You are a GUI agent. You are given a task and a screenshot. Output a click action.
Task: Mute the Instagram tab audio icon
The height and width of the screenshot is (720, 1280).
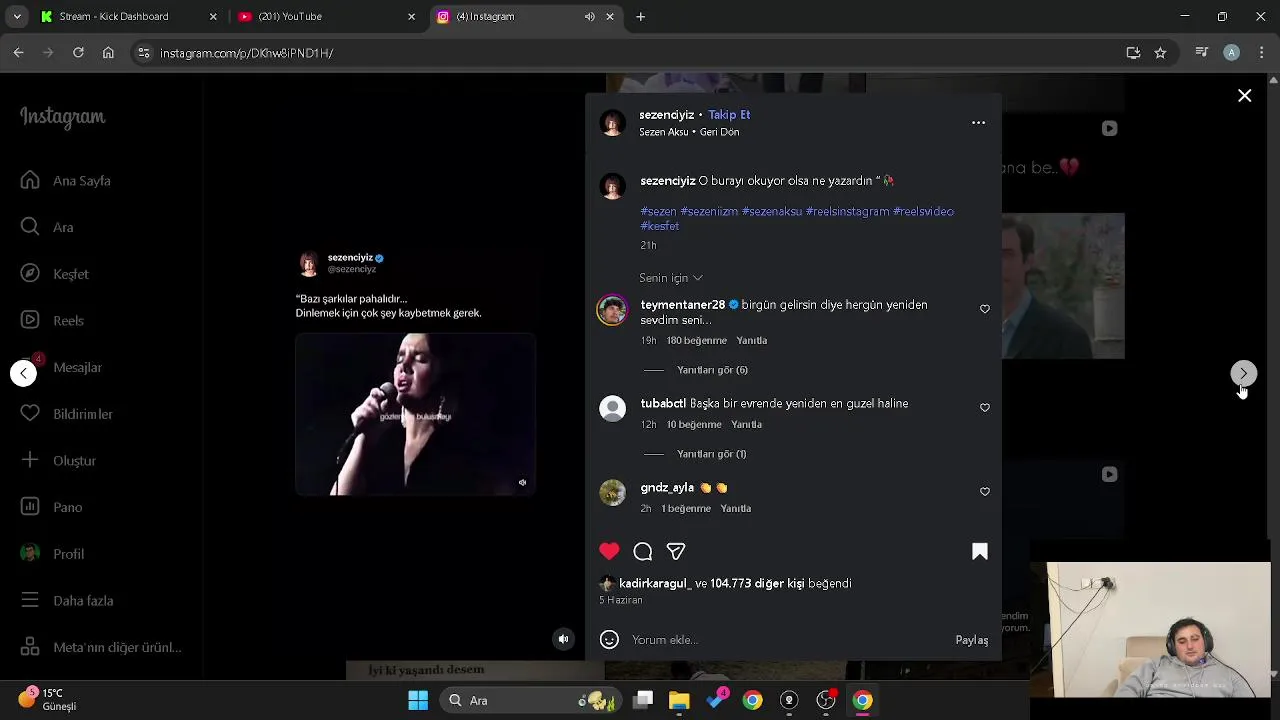click(x=589, y=16)
